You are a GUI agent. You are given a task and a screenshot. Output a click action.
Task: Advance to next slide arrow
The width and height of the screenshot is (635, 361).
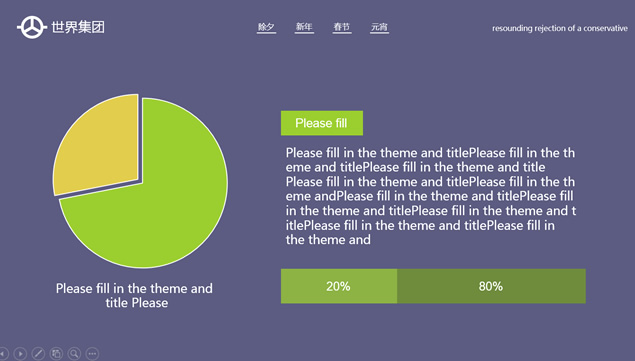tap(20, 354)
